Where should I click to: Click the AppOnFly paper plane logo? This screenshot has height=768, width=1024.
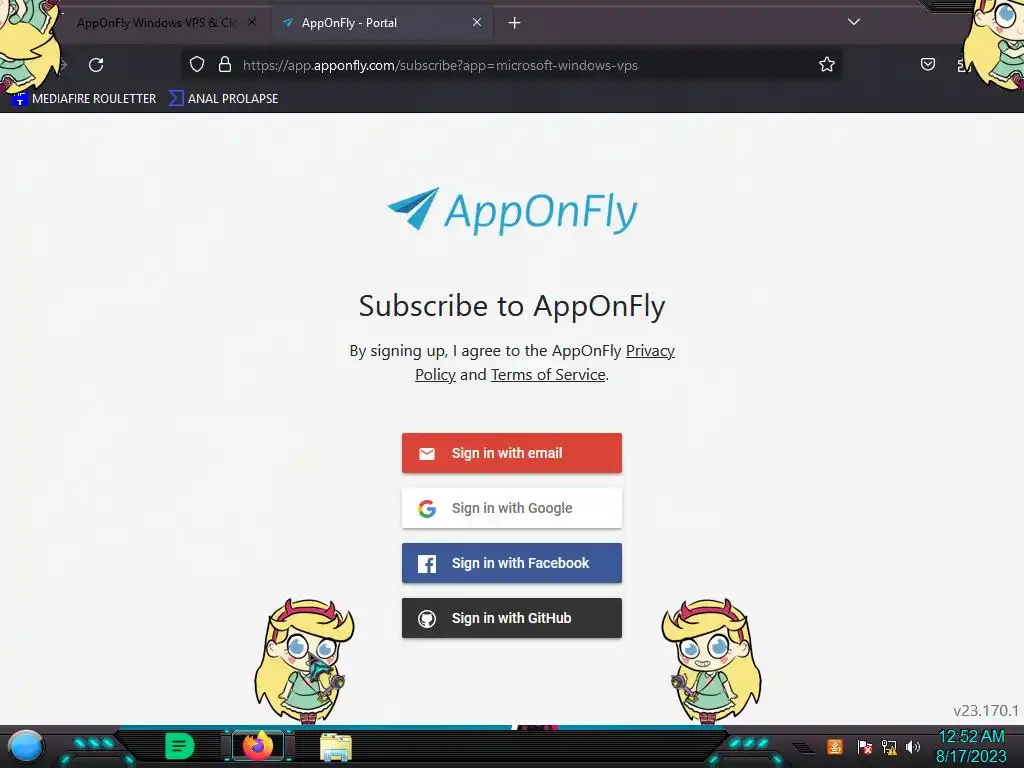click(512, 211)
